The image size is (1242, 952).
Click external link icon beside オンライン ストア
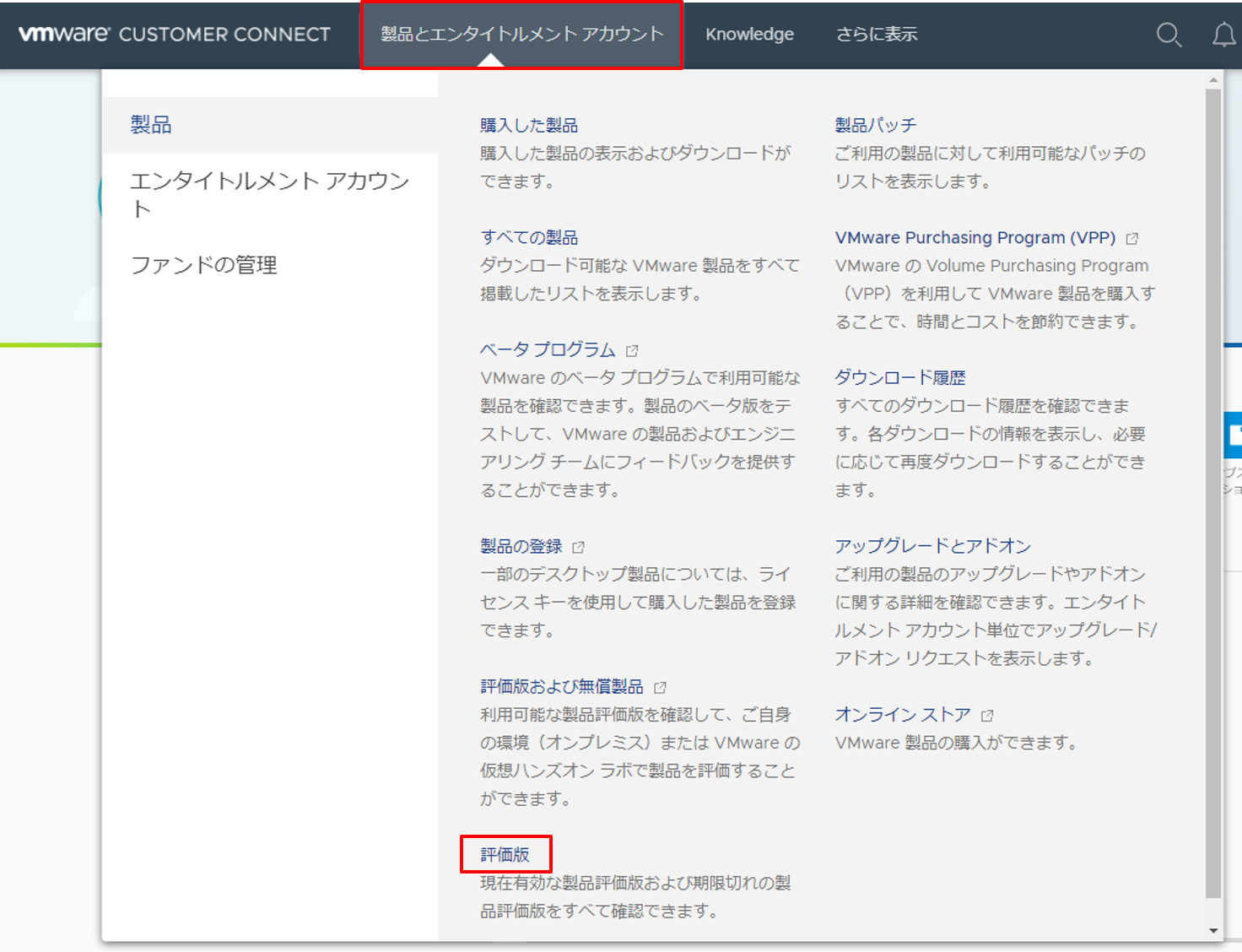[x=987, y=716]
